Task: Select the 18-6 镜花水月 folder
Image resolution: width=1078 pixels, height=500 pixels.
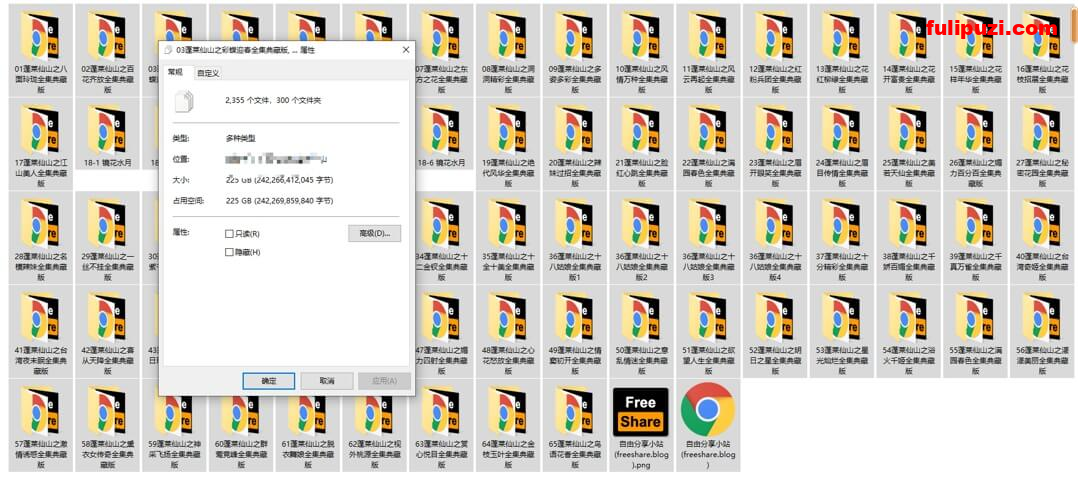Action: 441,134
